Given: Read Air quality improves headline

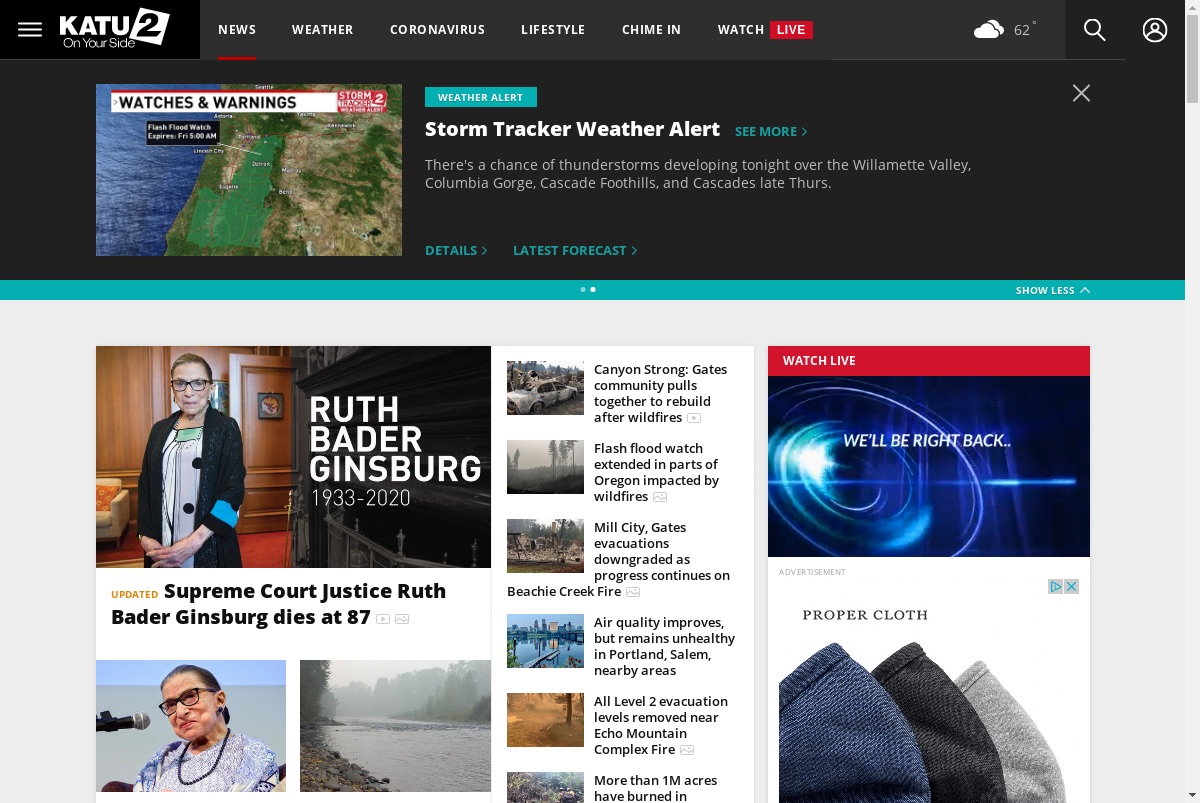Looking at the screenshot, I should coord(664,646).
